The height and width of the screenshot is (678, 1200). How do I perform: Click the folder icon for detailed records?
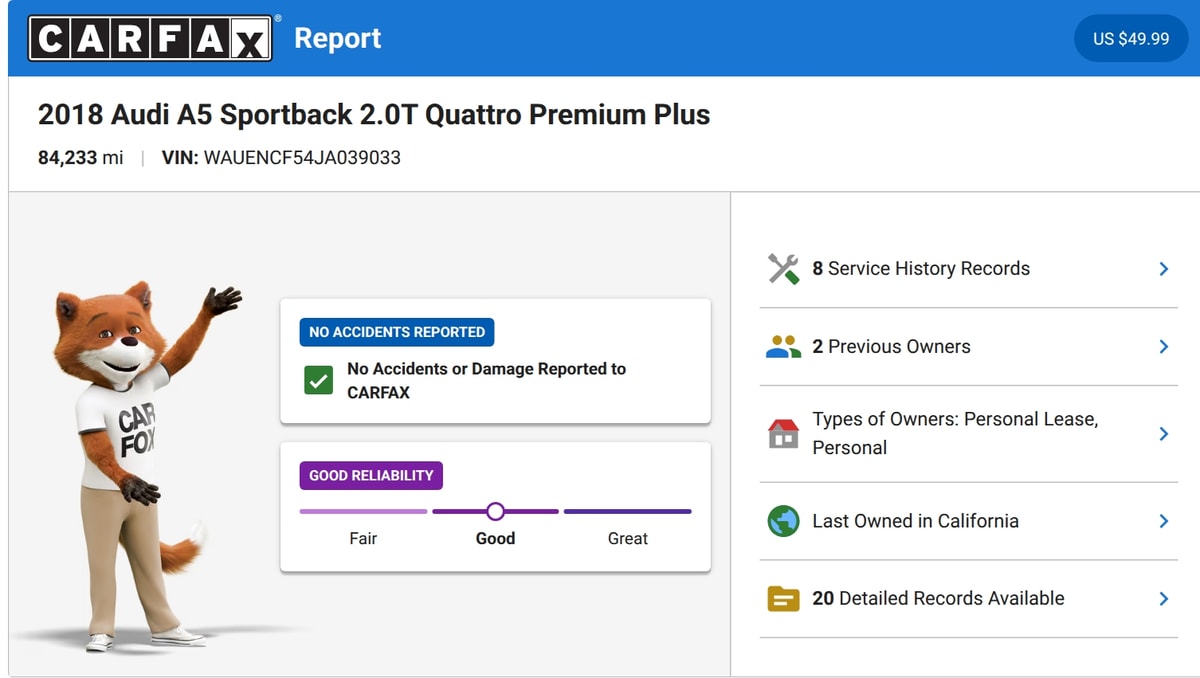pos(783,598)
